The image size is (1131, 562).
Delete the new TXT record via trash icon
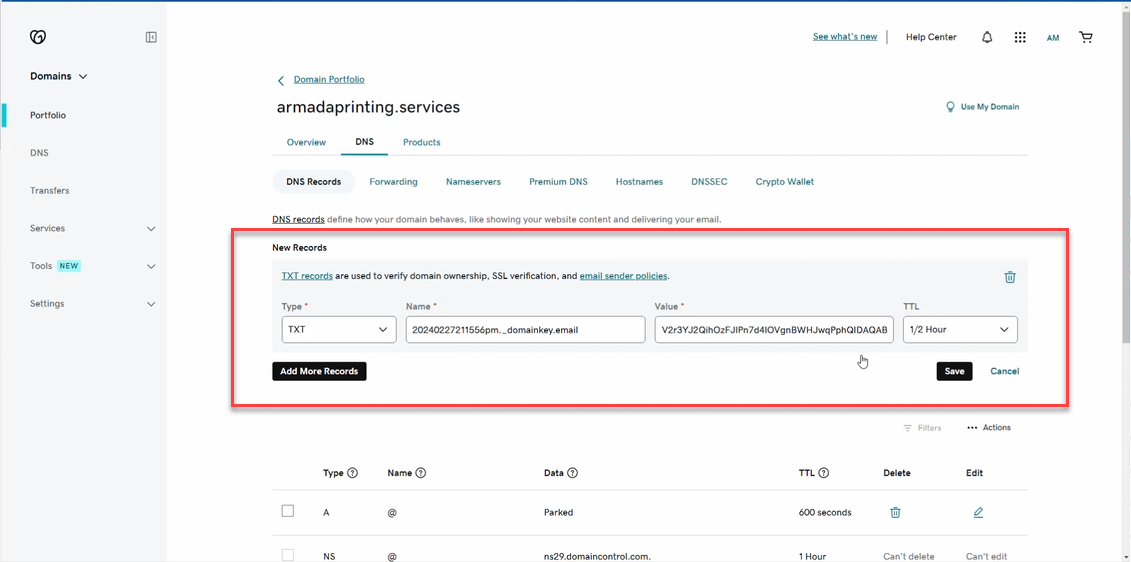1011,277
